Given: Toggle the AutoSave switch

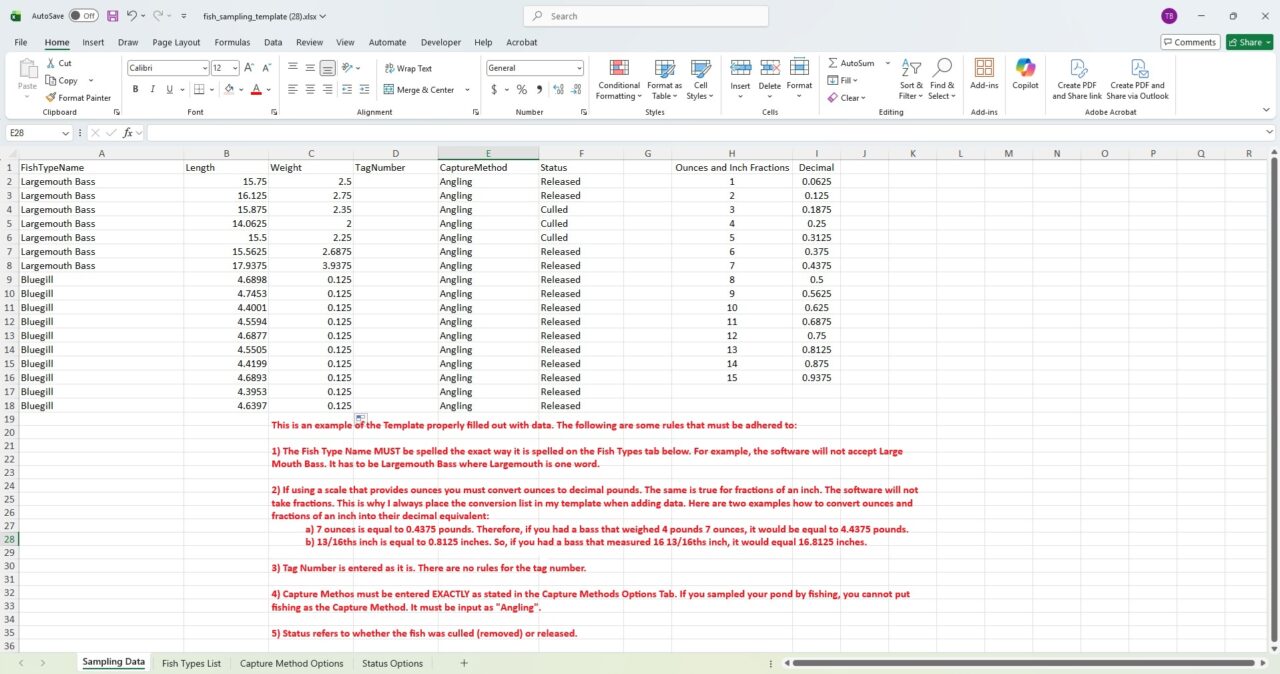Looking at the screenshot, I should coord(83,16).
